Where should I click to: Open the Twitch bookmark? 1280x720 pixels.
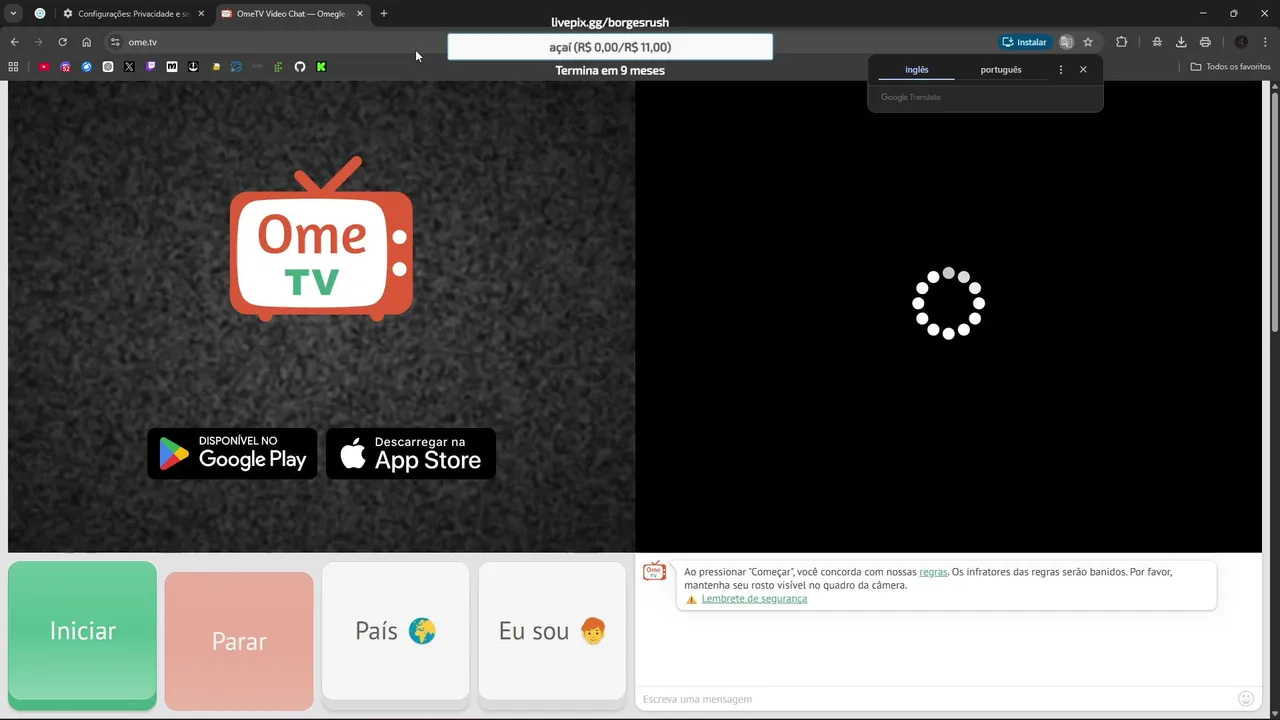[151, 67]
